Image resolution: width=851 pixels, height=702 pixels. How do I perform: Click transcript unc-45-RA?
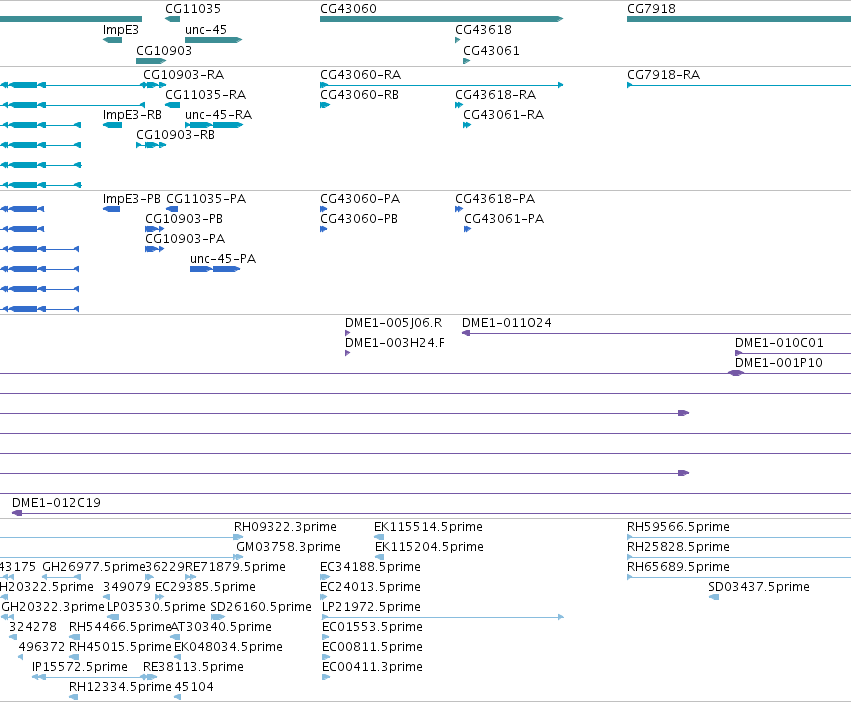(219, 115)
